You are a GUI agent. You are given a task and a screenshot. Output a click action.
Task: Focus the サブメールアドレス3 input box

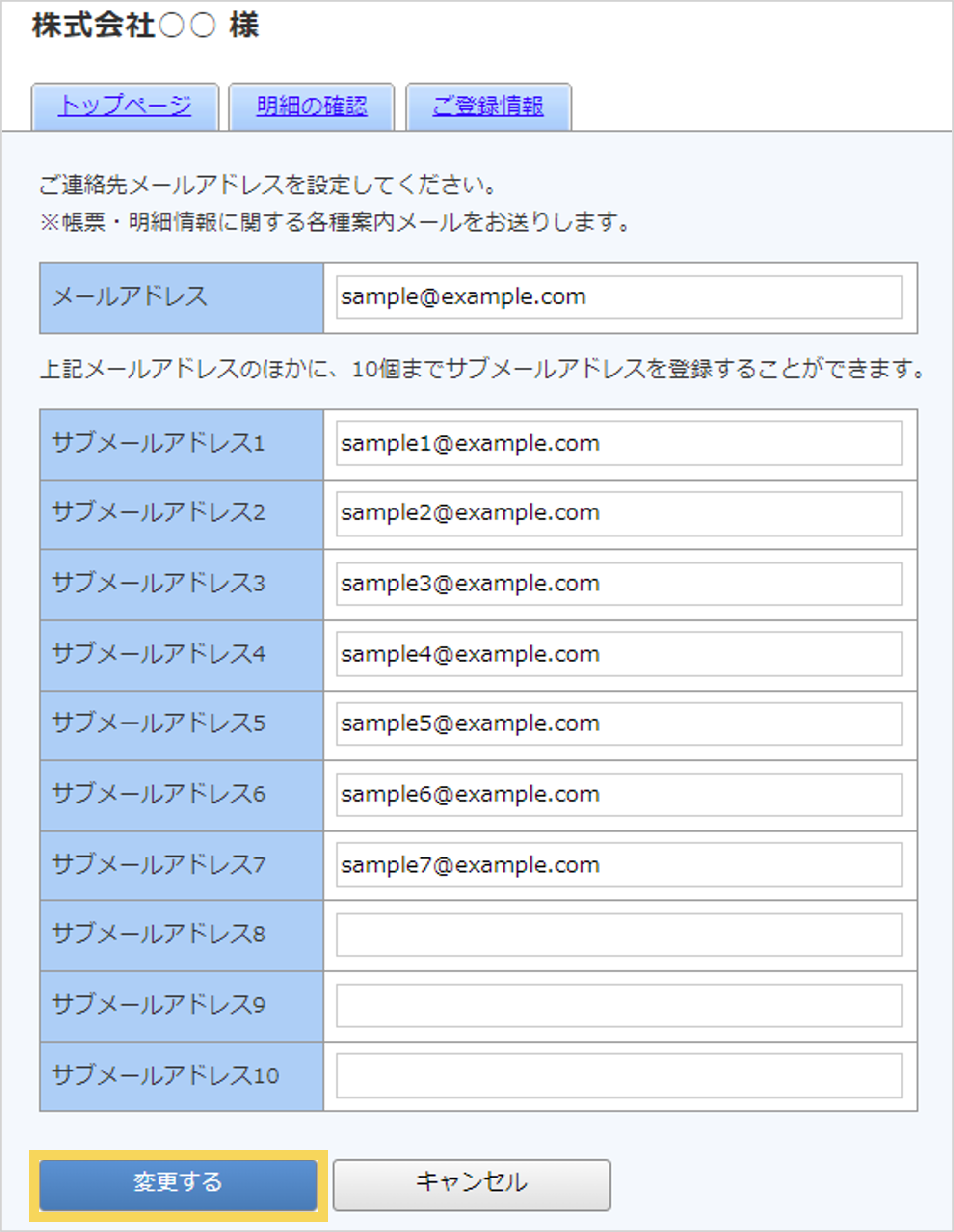(620, 584)
